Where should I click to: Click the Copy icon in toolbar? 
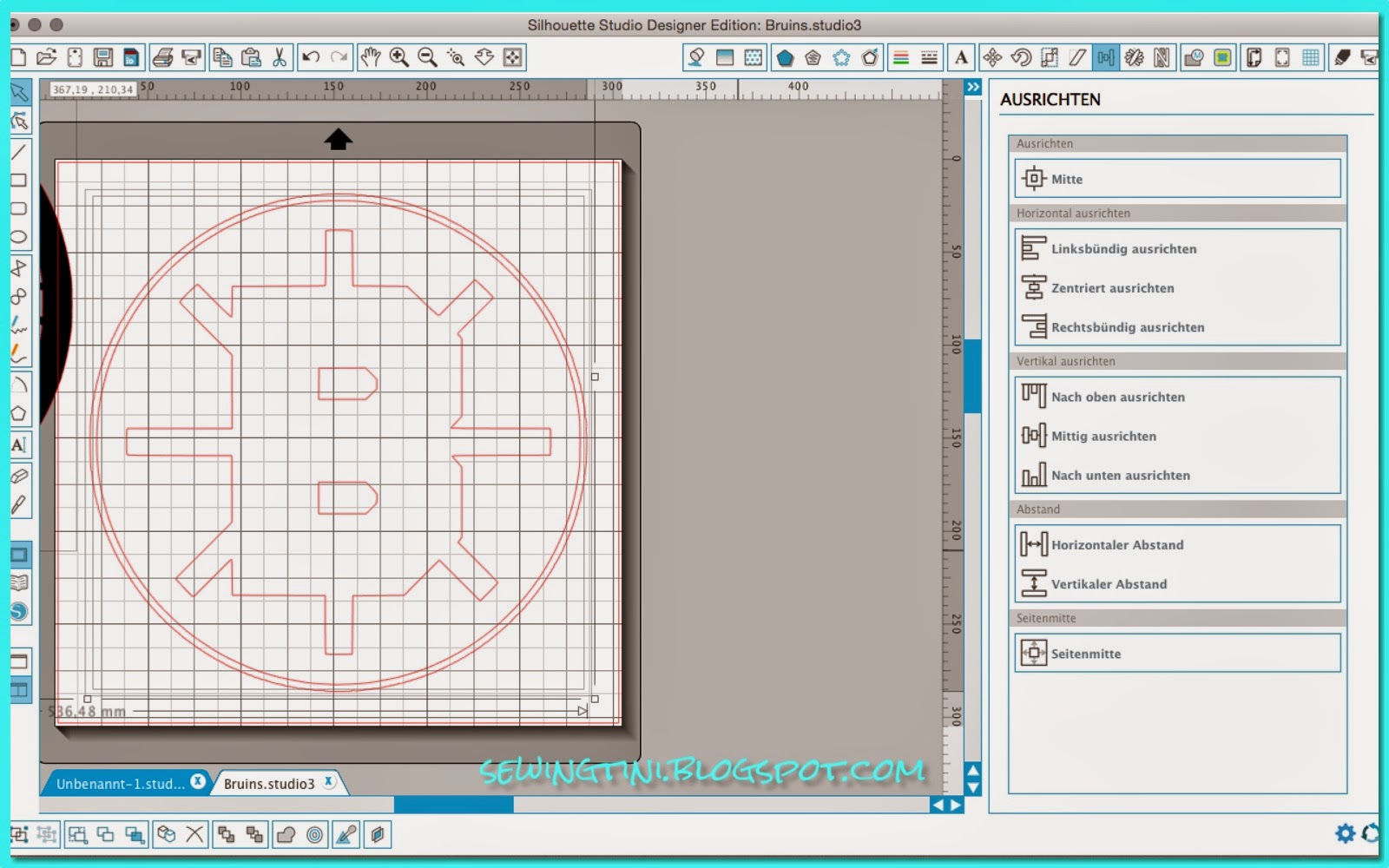pos(222,57)
